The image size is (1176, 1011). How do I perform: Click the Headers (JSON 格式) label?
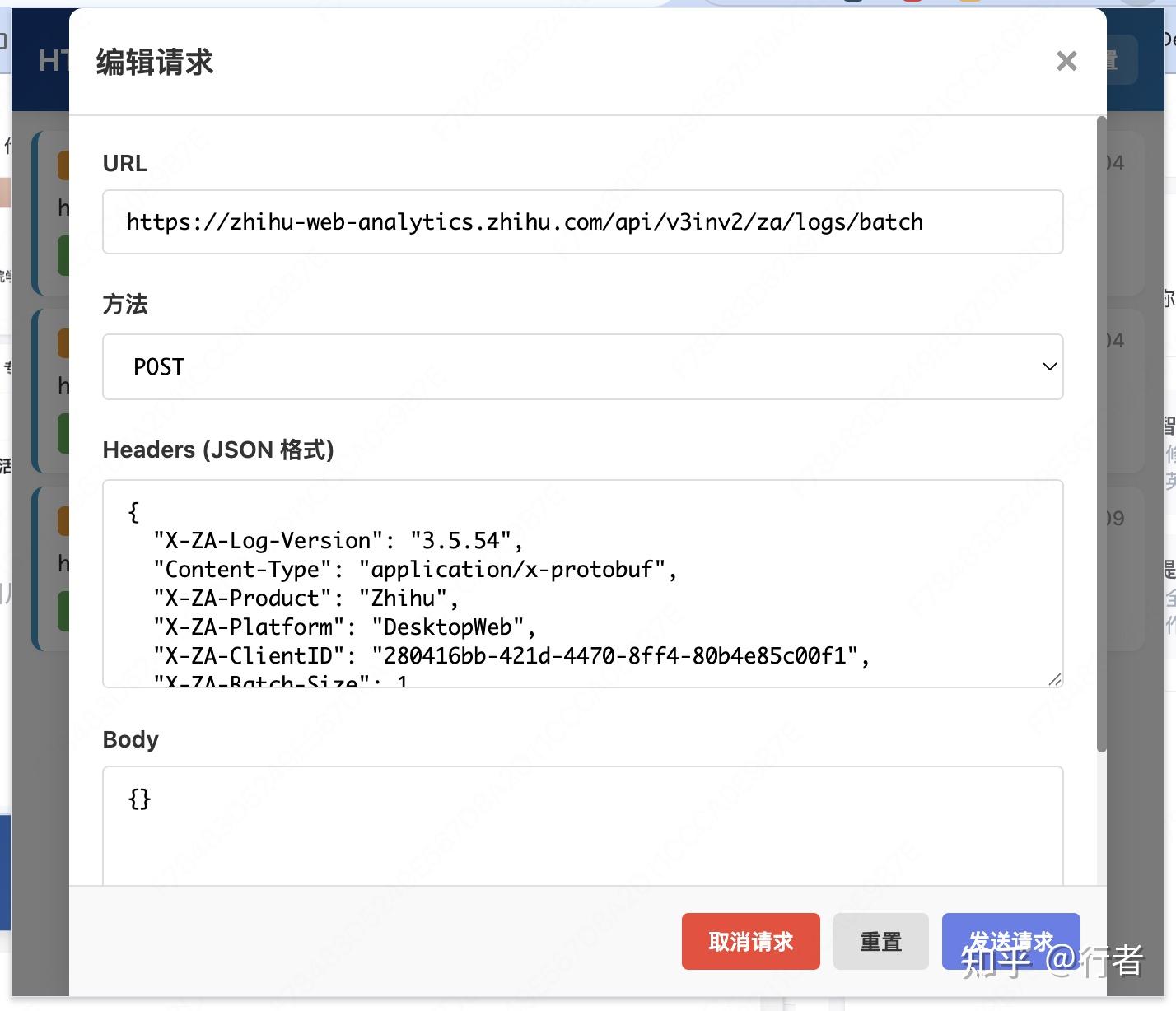click(x=218, y=450)
